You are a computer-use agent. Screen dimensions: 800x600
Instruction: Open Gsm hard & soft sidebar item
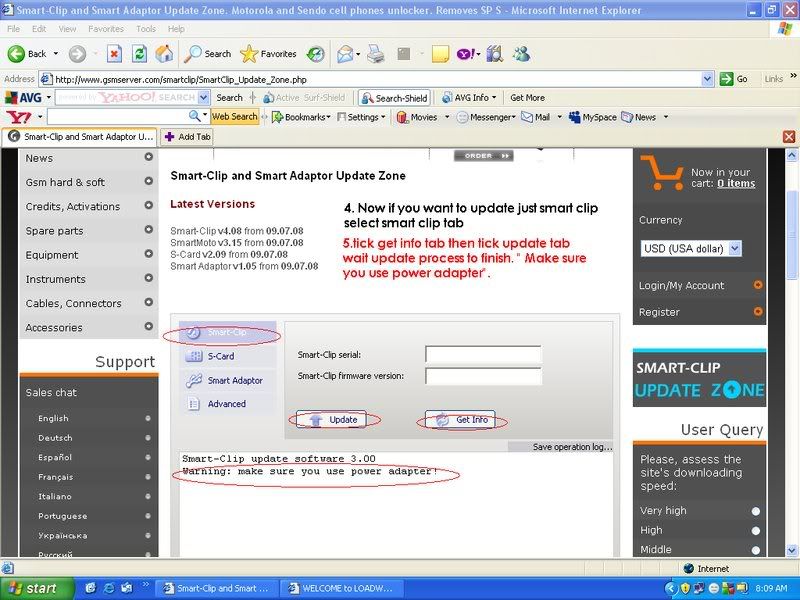click(x=65, y=182)
